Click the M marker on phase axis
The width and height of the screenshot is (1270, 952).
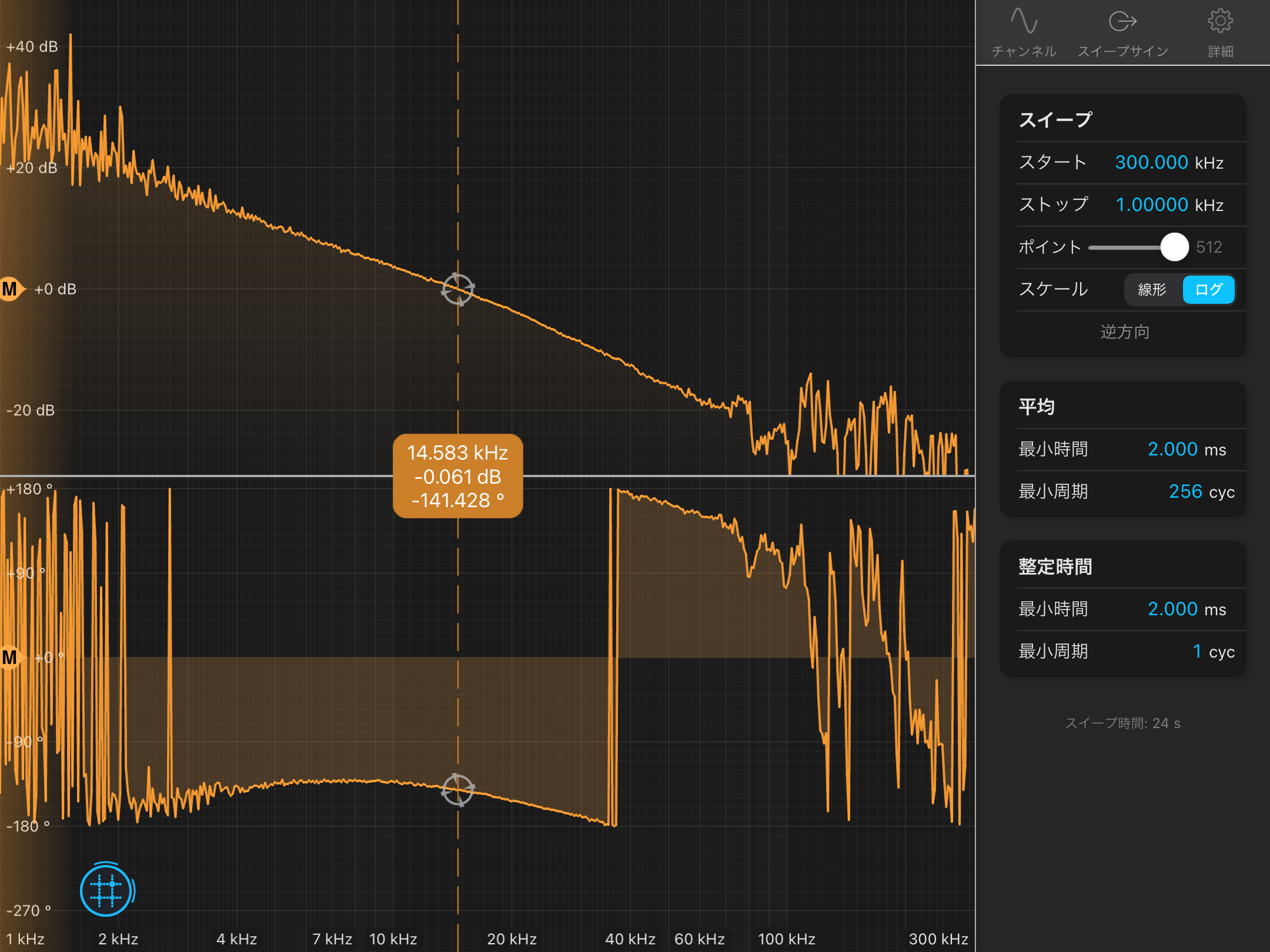point(11,657)
